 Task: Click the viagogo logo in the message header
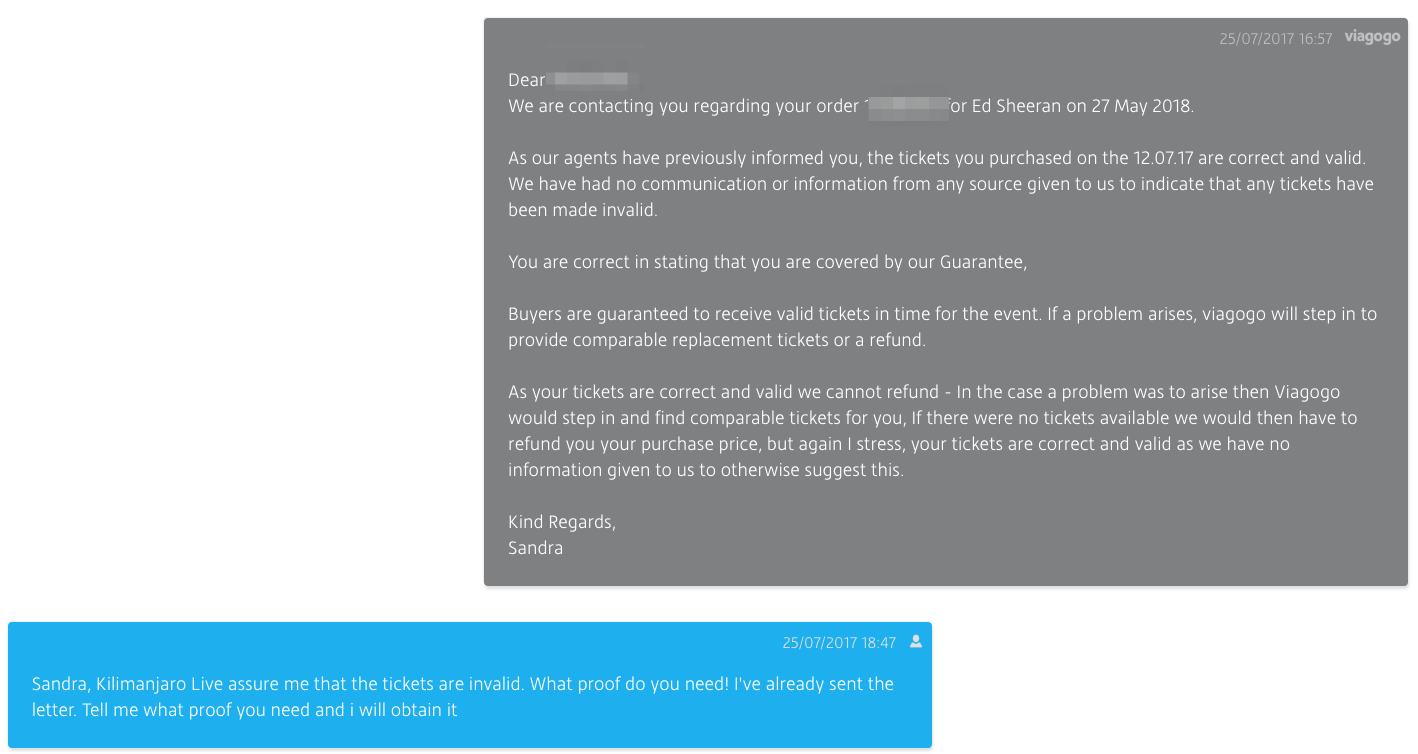click(x=1372, y=36)
